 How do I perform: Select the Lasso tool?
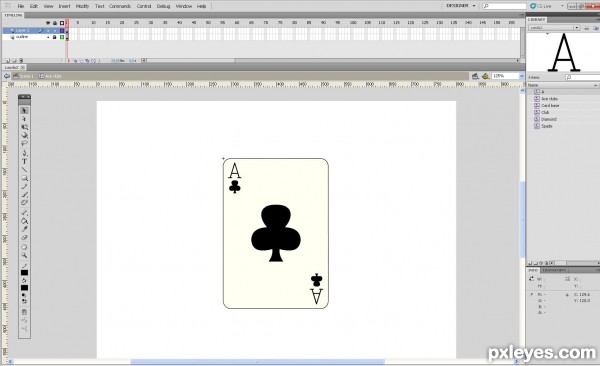tap(24, 143)
